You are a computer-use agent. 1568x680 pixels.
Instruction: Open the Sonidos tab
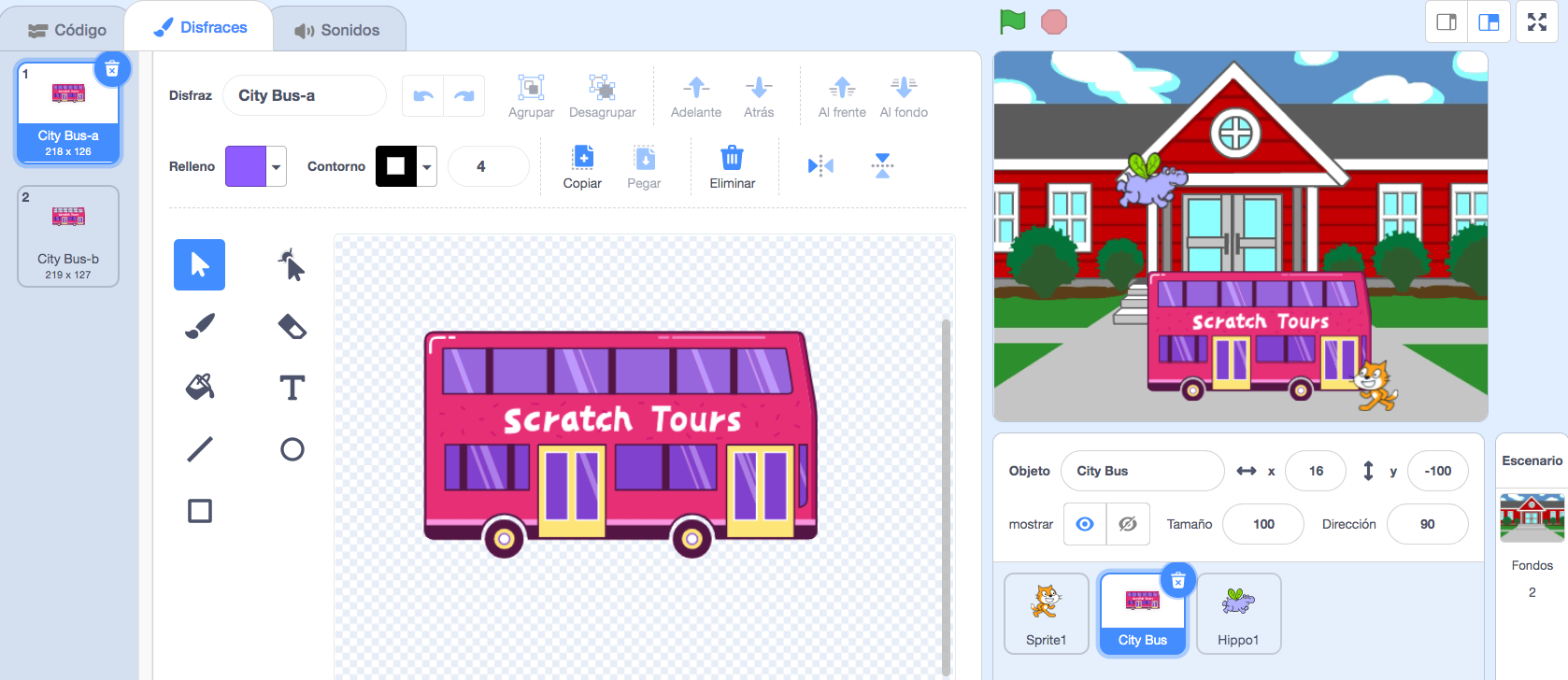click(338, 30)
